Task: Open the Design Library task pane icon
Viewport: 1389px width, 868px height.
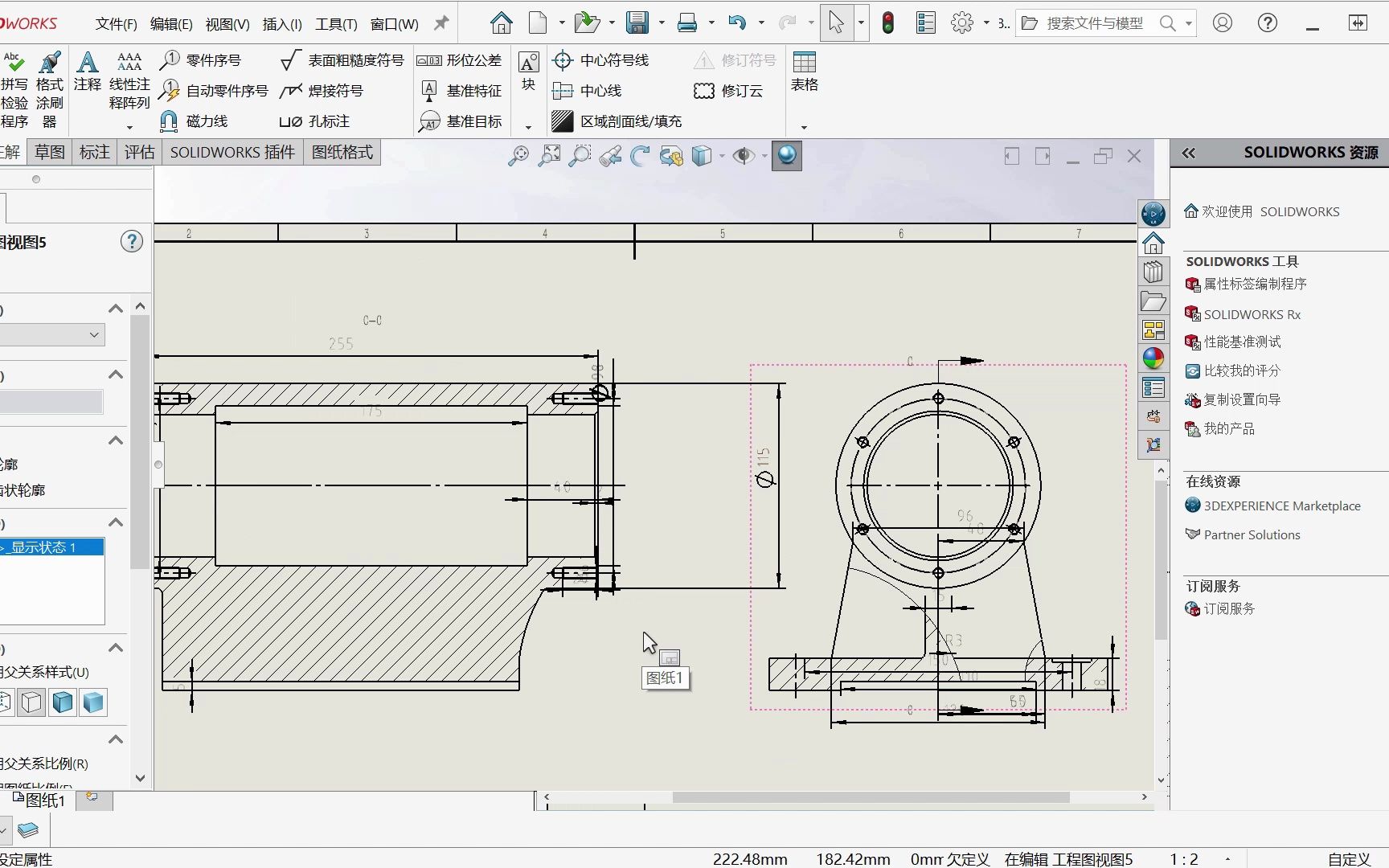Action: 1153,272
